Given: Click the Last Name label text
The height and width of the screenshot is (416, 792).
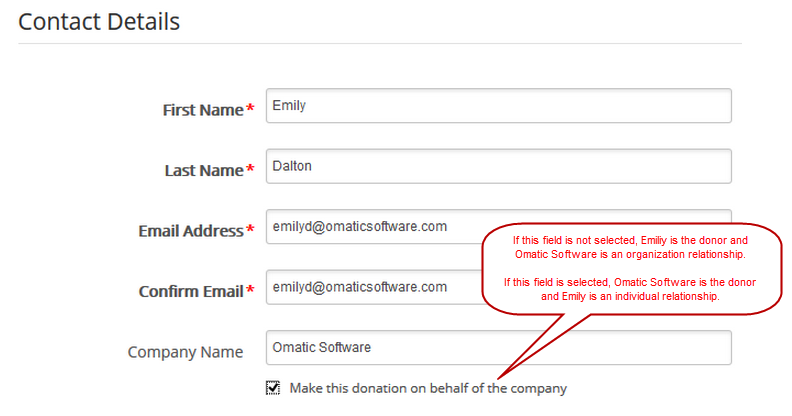Looking at the screenshot, I should pyautogui.click(x=203, y=170).
